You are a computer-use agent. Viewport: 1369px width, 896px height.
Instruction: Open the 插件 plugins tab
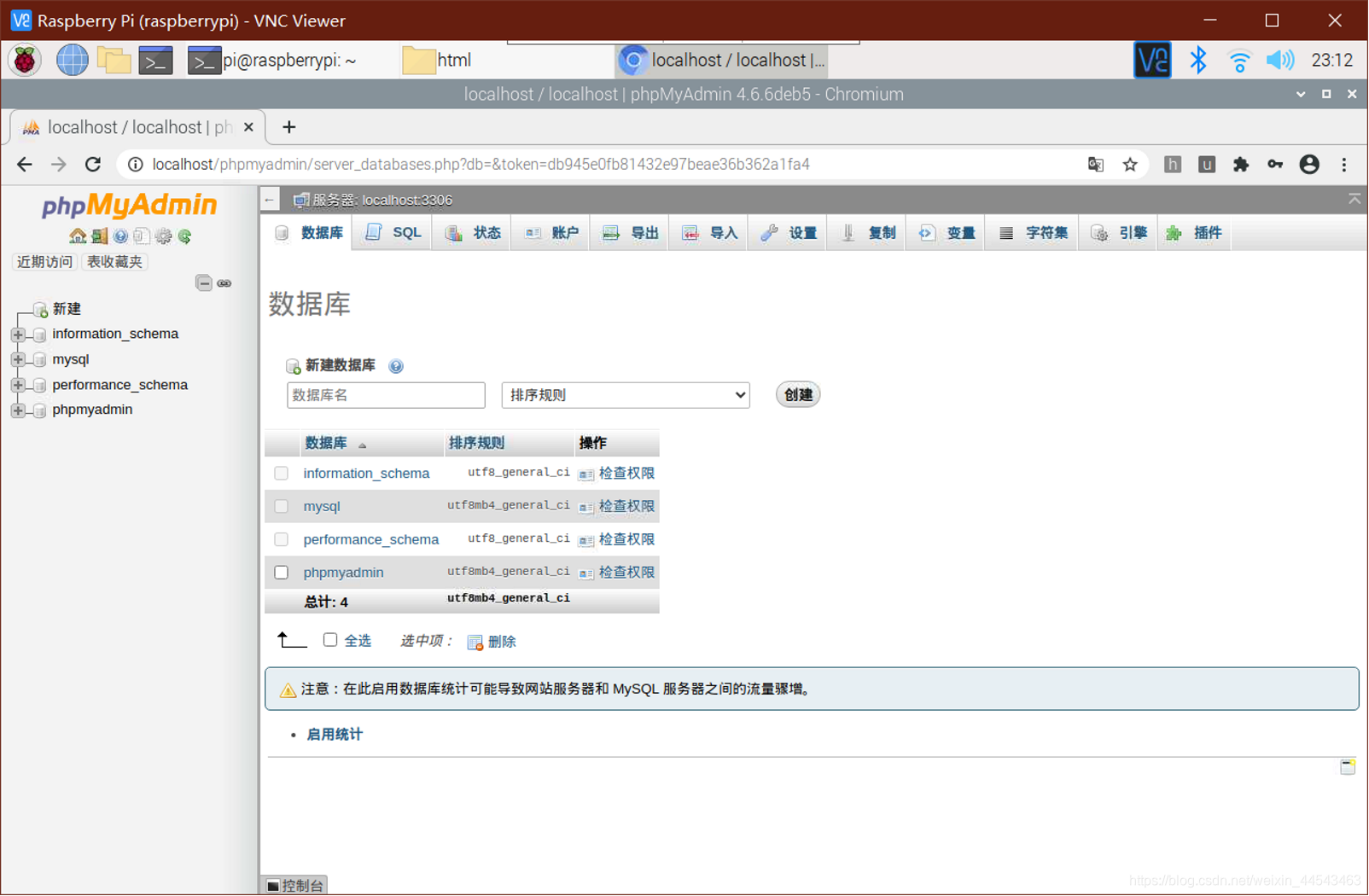pyautogui.click(x=1195, y=233)
